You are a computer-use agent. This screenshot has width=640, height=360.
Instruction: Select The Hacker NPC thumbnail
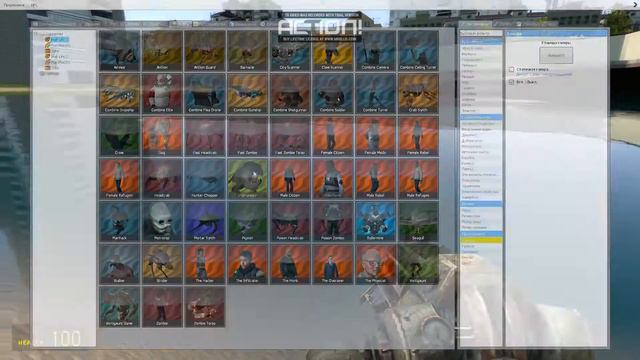[205, 264]
